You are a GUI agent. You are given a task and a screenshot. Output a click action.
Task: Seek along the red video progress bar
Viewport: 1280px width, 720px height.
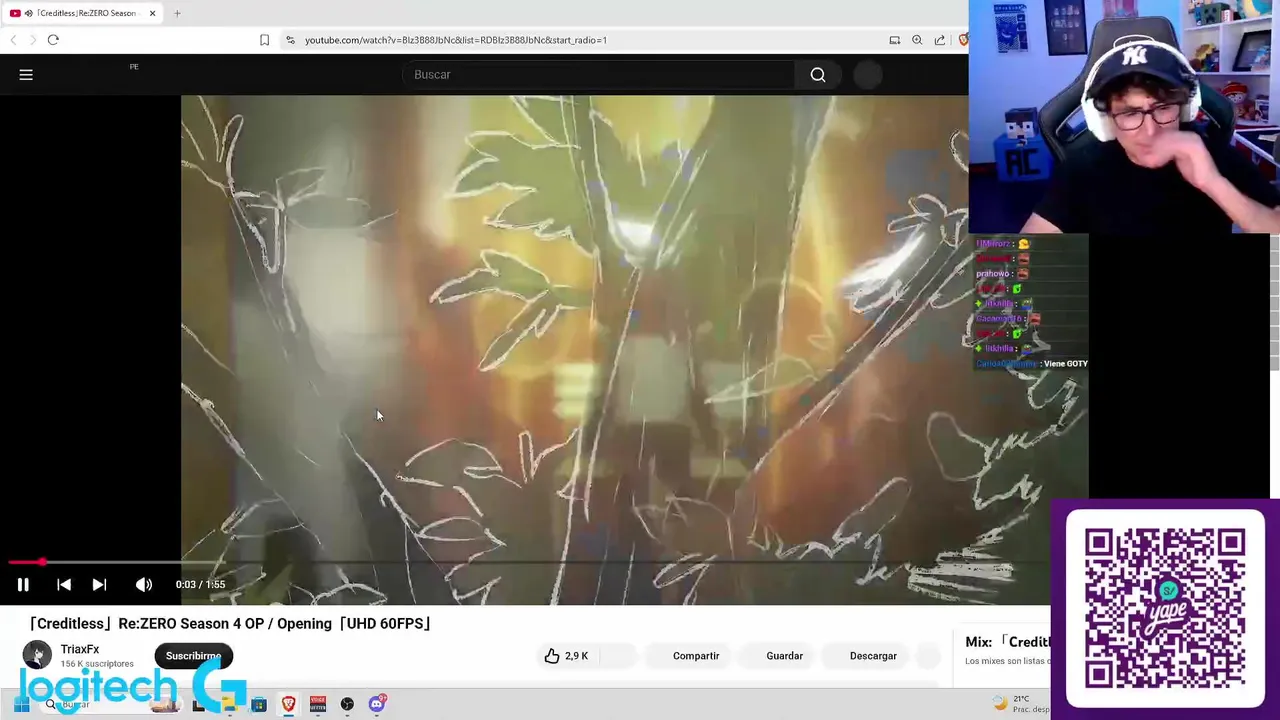[25, 563]
